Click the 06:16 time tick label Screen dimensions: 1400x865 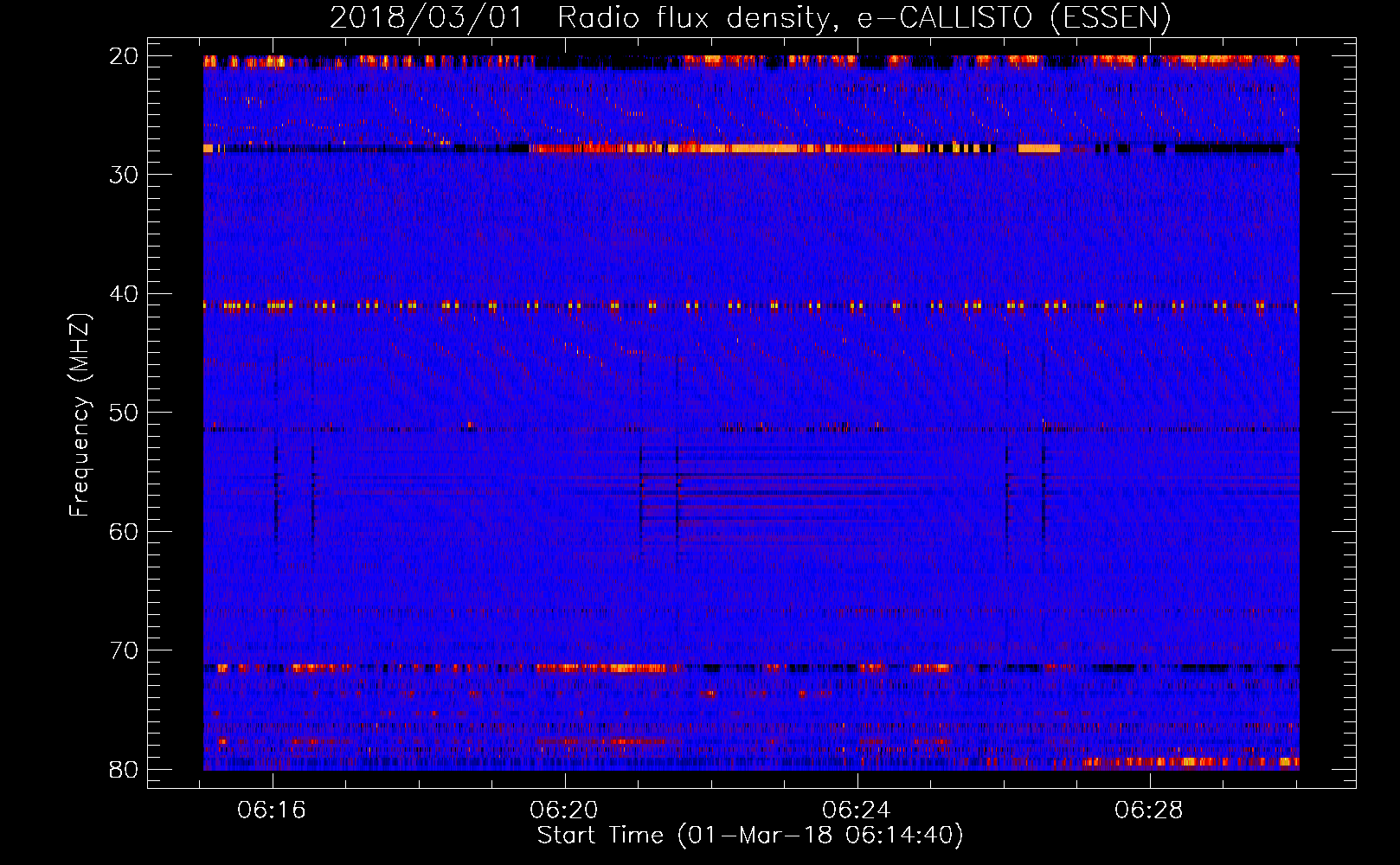[x=273, y=810]
